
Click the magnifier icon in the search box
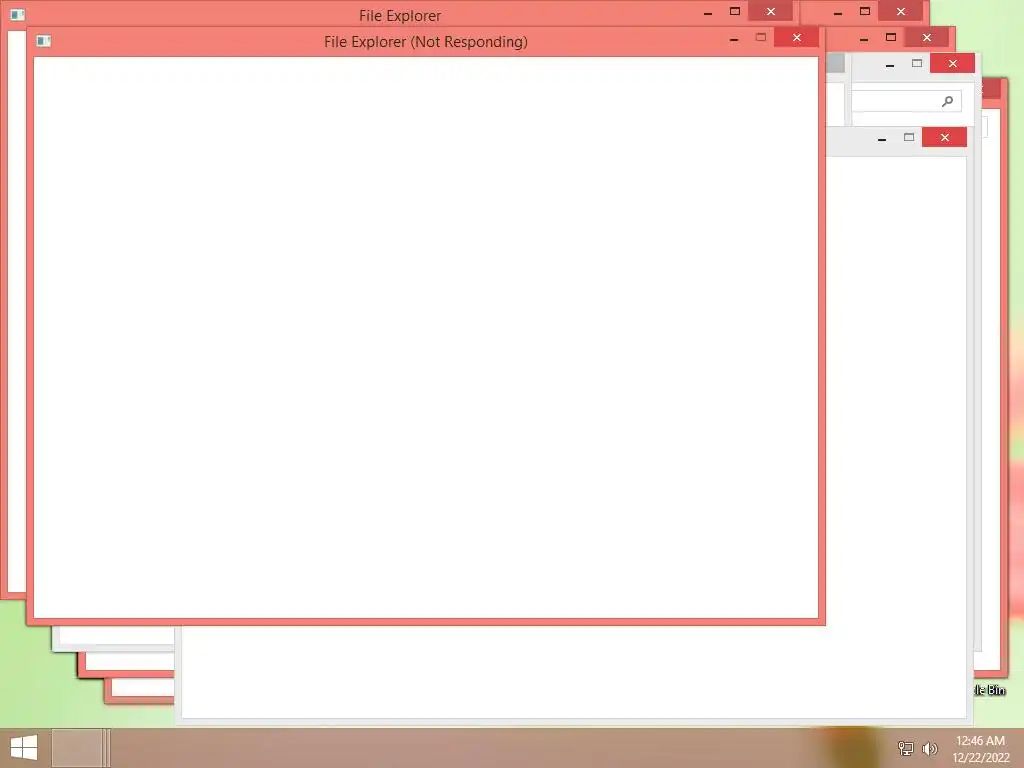click(947, 101)
